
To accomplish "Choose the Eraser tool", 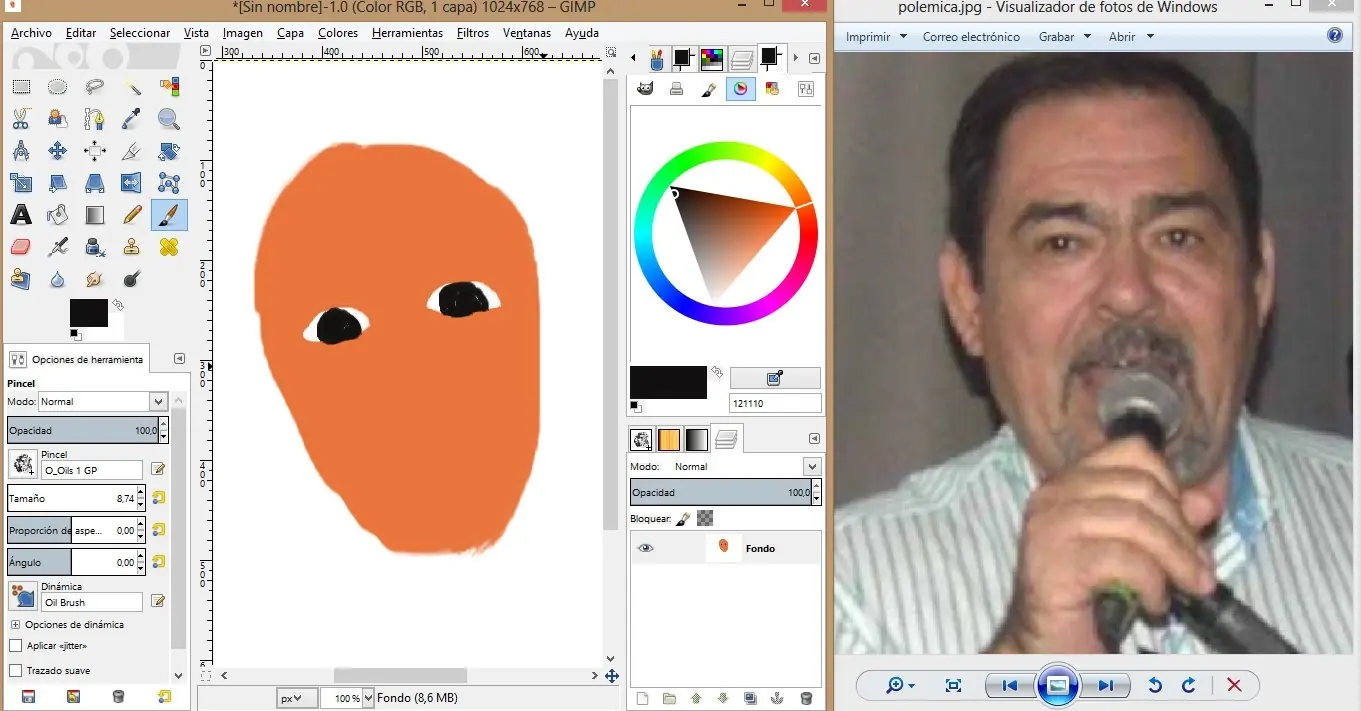I will pos(21,247).
